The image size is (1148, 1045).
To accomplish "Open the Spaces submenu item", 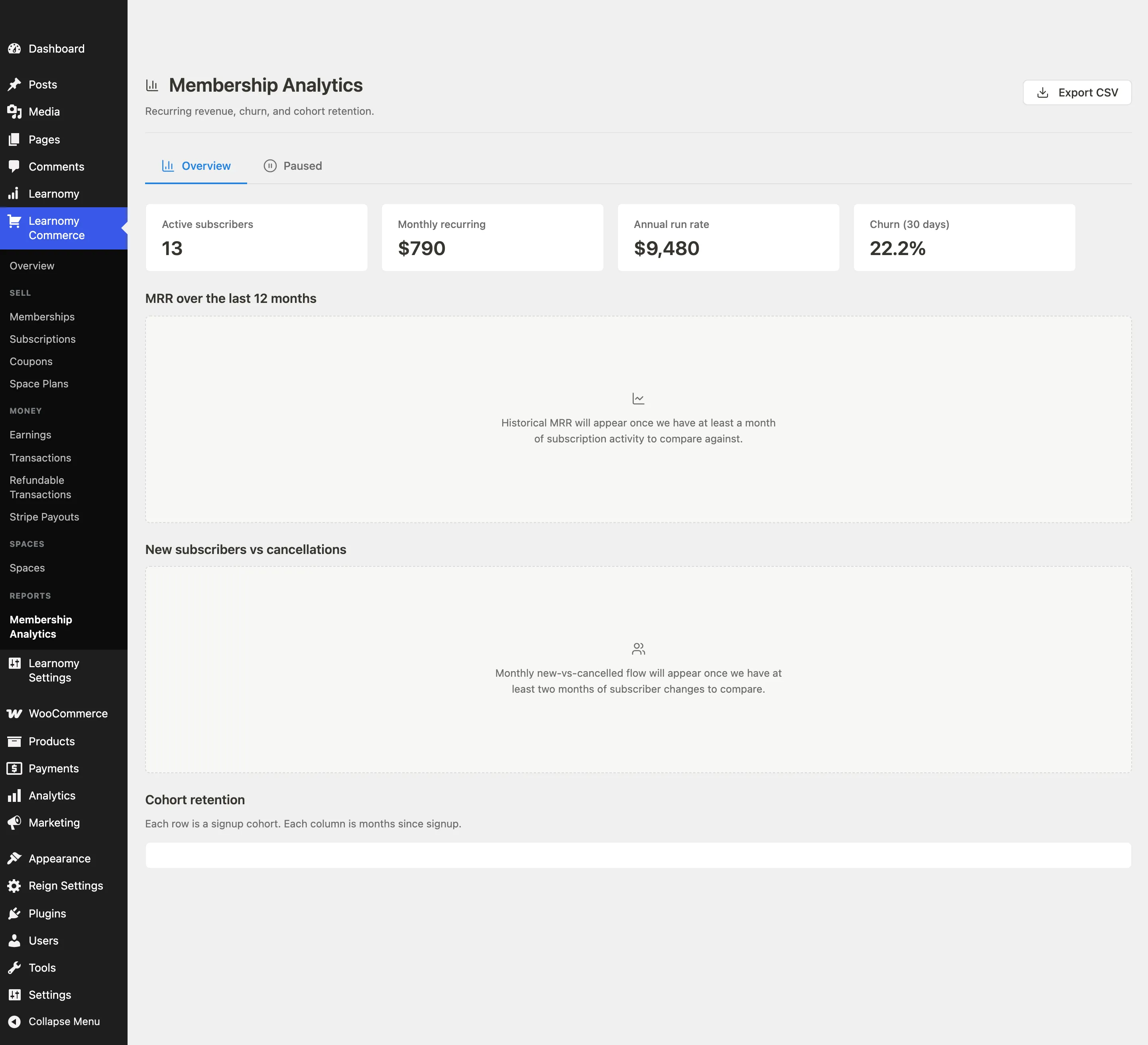I will click(28, 568).
